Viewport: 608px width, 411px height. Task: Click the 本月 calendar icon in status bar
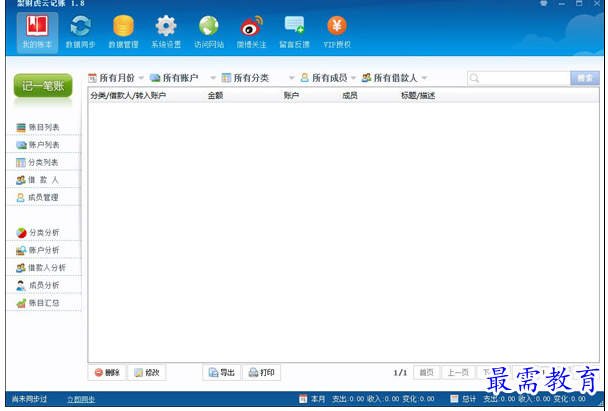303,399
